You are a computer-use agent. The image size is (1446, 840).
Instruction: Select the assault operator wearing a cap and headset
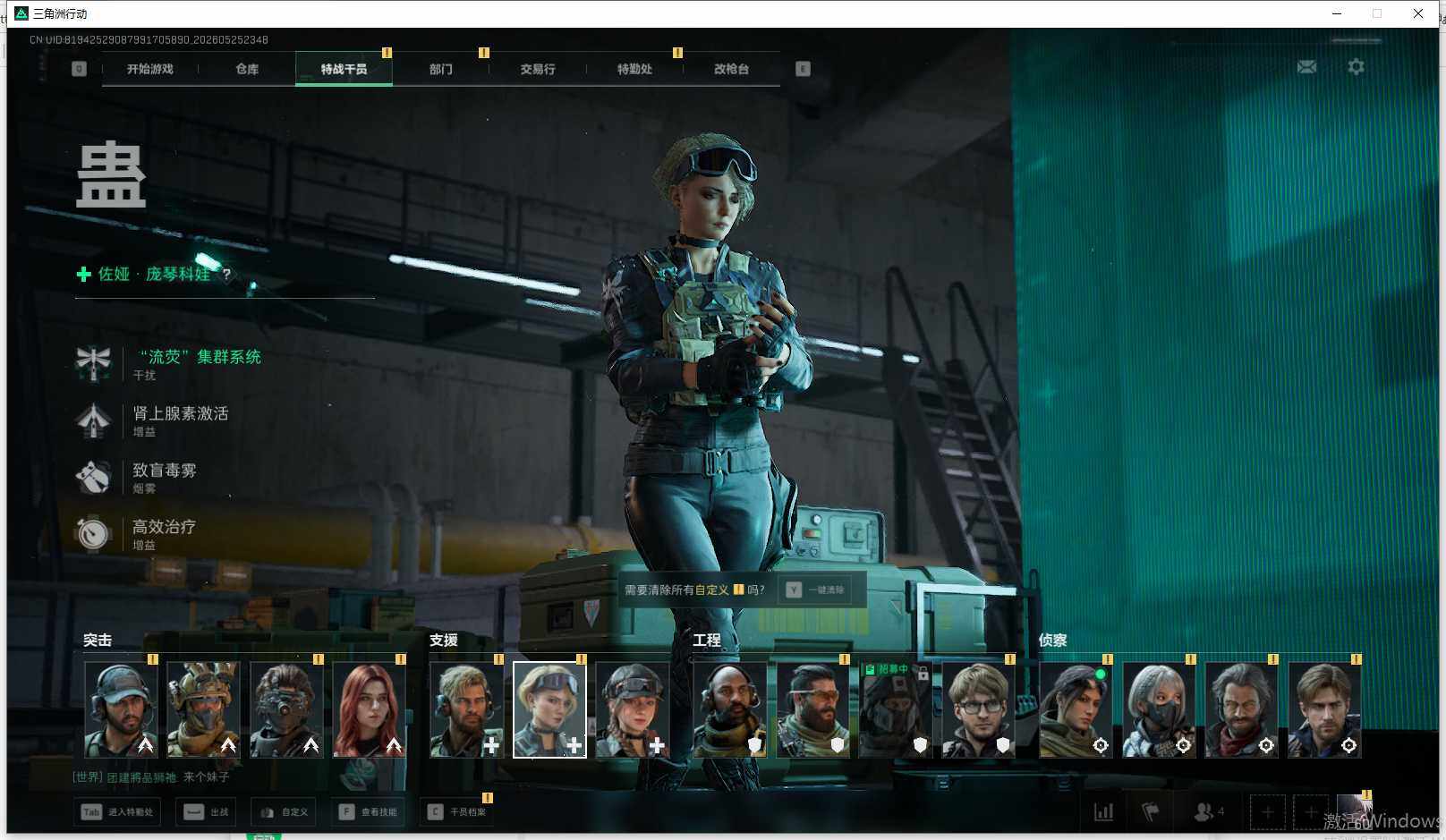121,710
